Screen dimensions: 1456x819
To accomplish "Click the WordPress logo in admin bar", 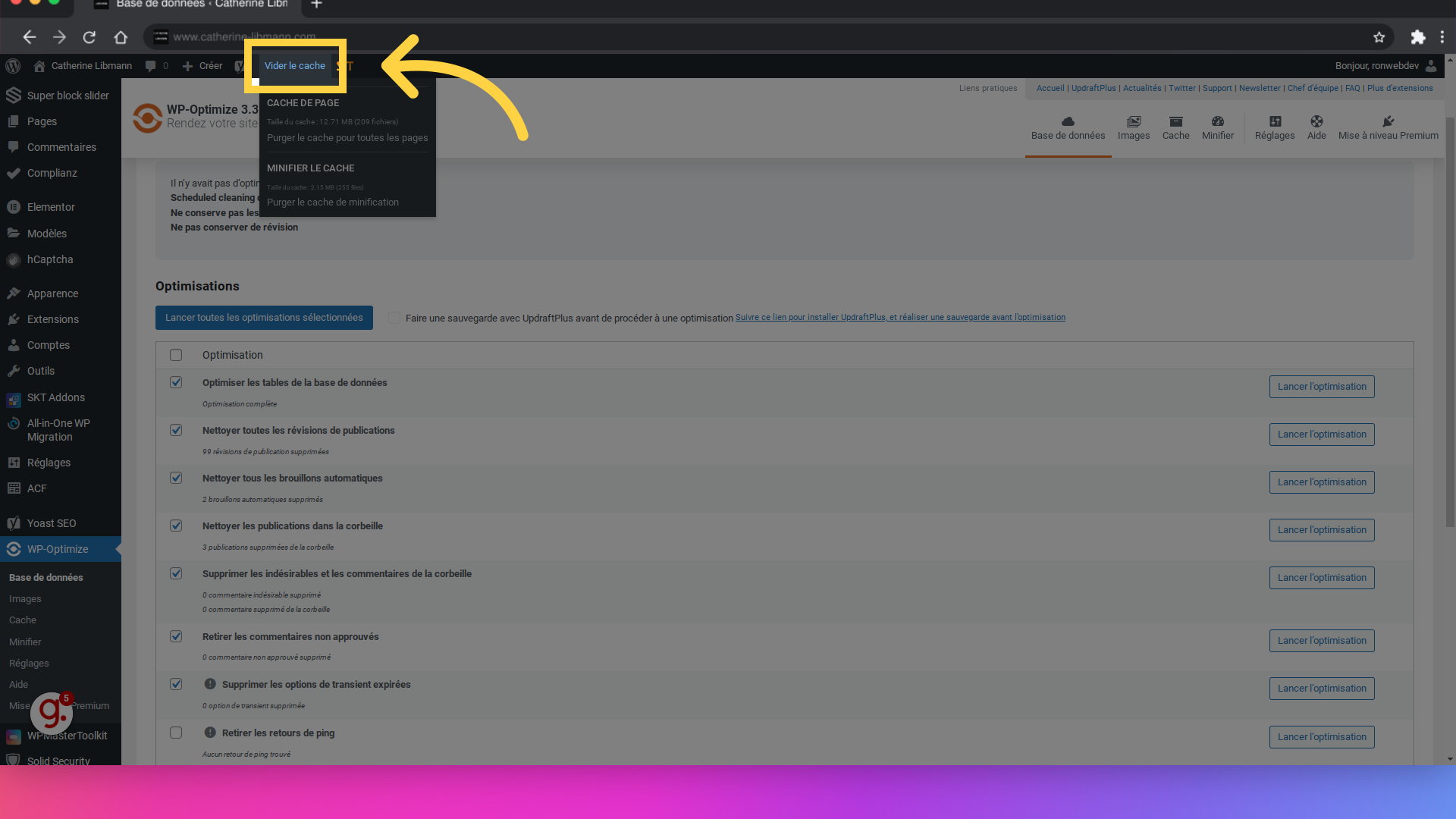I will click(13, 66).
